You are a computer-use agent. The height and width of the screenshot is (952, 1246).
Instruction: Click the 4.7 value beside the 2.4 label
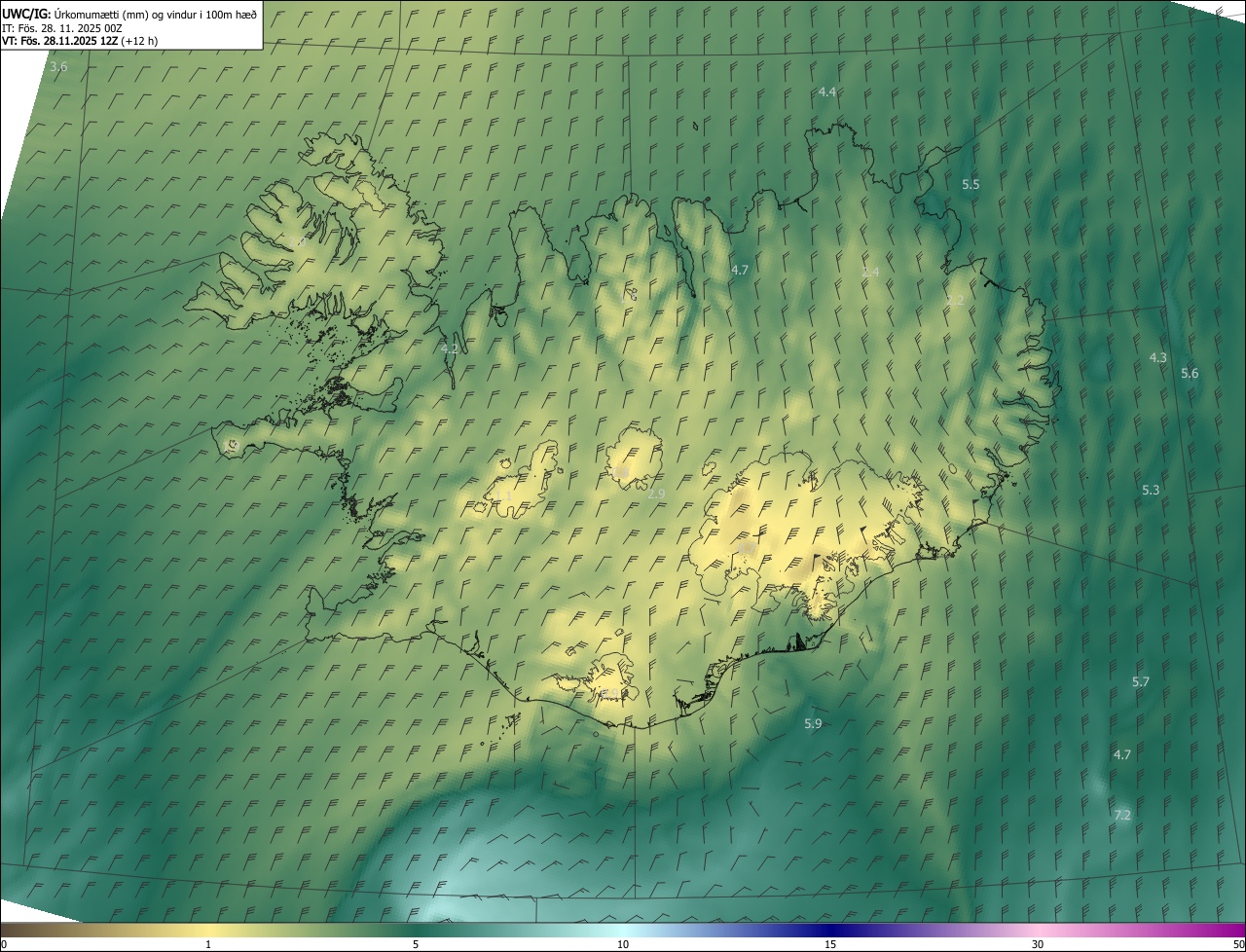click(740, 270)
